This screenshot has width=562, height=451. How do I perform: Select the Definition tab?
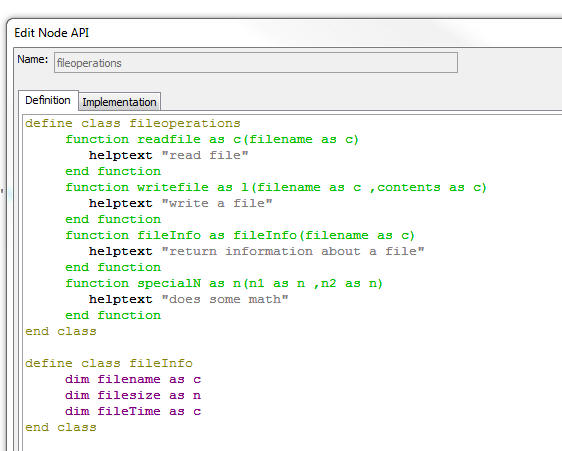coord(48,100)
